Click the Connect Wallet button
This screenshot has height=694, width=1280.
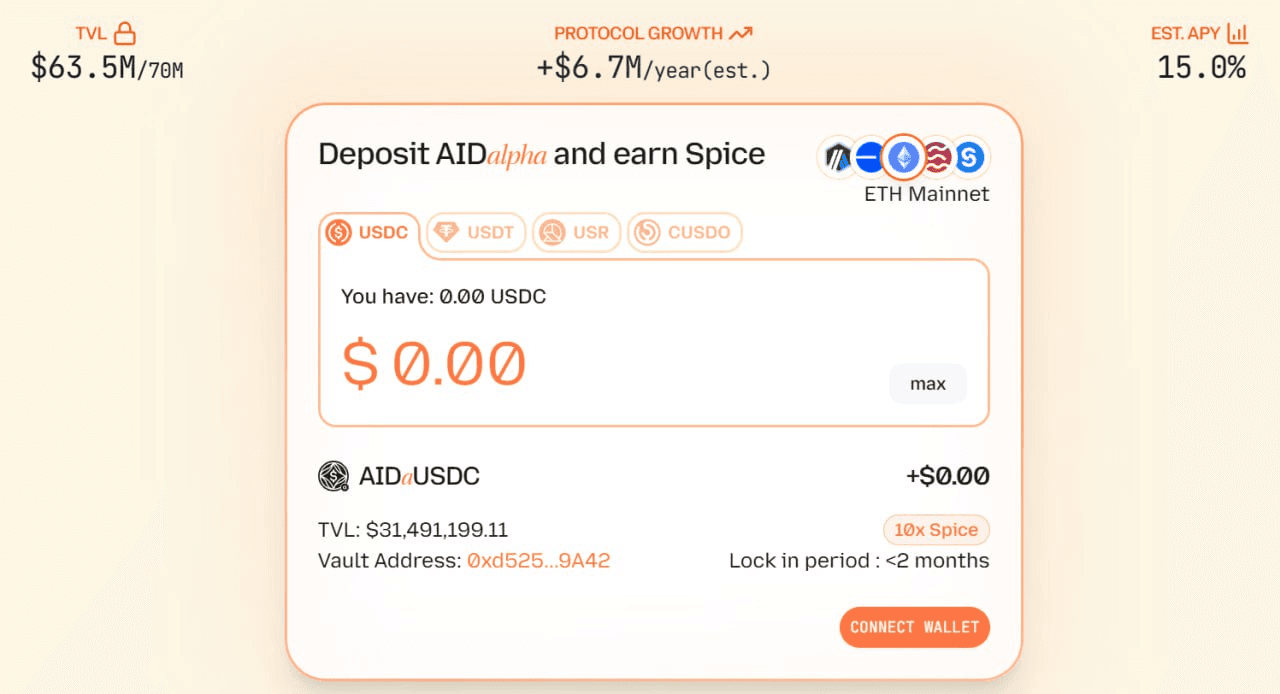coord(915,627)
